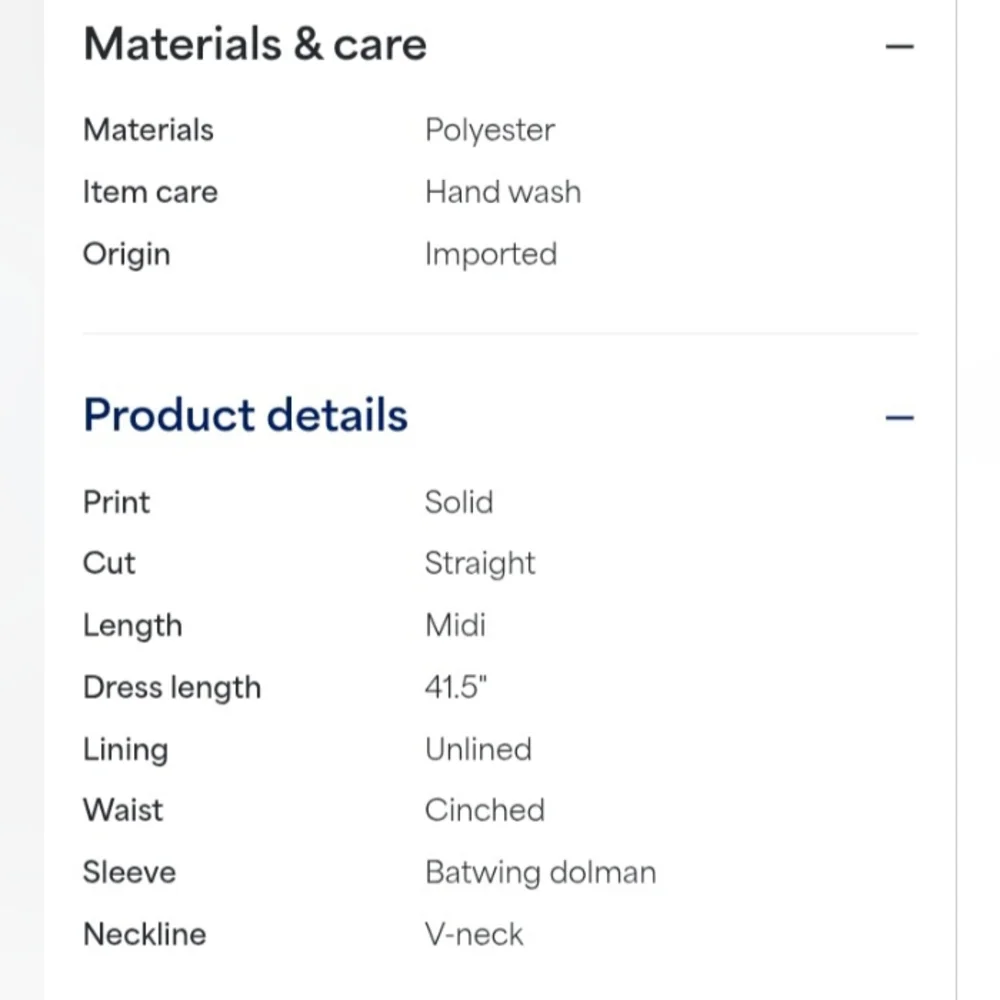Select the Polyester materials value
Image resolution: width=1000 pixels, height=1000 pixels.
coord(490,131)
